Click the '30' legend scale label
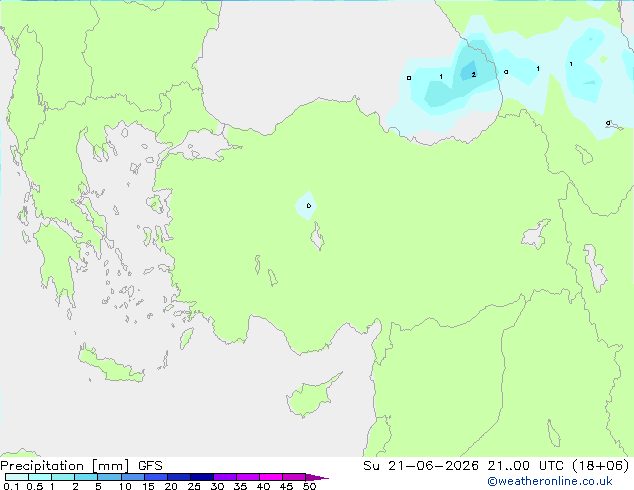Image resolution: width=634 pixels, height=490 pixels. point(217,486)
